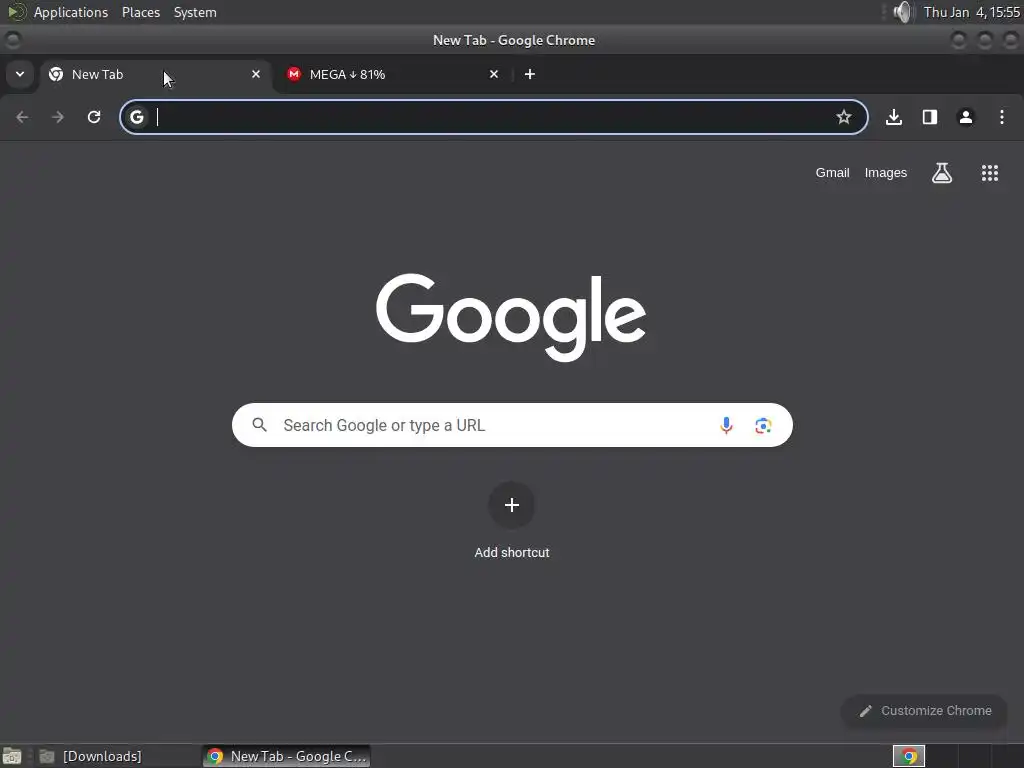Click the Search Google or type a URL box
This screenshot has height=768, width=1024.
(x=512, y=425)
